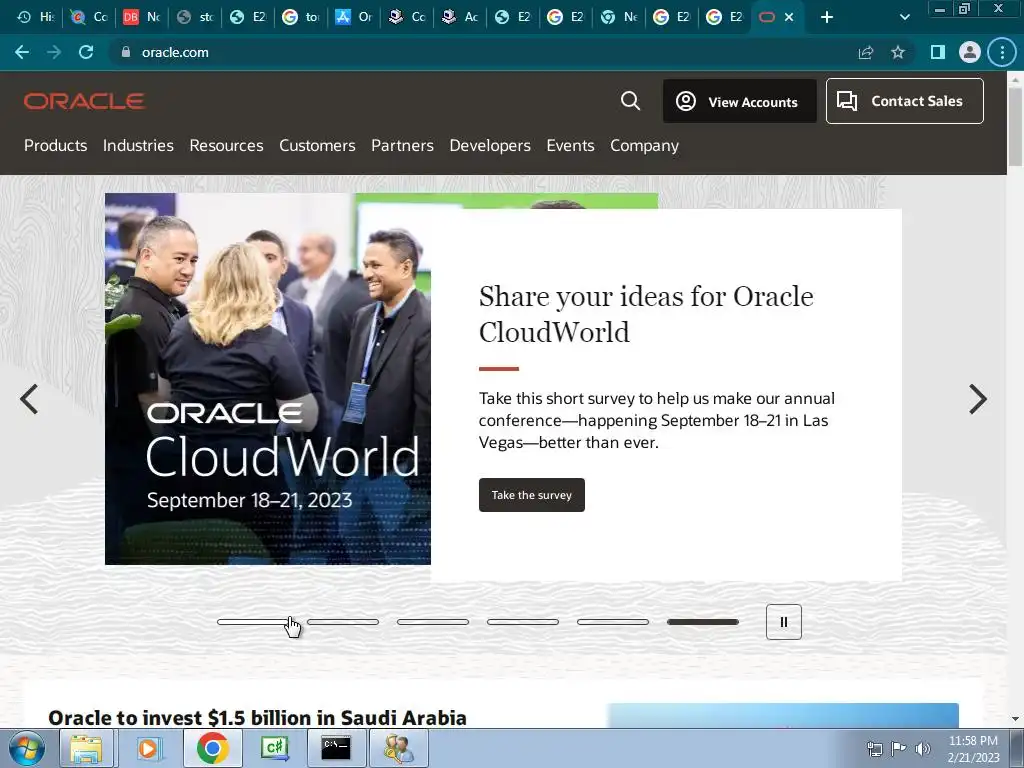Viewport: 1024px width, 768px height.
Task: Click the Oracle logo
Action: coord(84,101)
